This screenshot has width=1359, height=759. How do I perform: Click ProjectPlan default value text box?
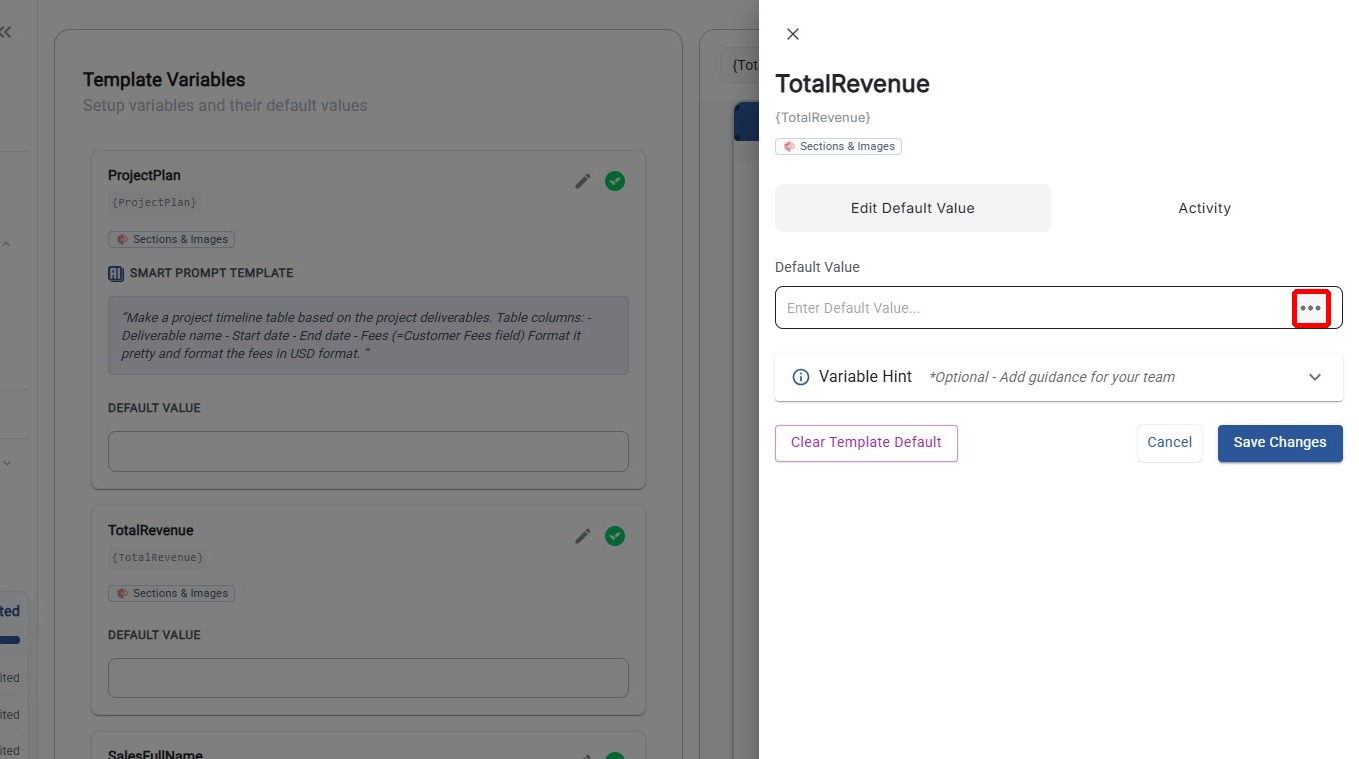pos(368,452)
